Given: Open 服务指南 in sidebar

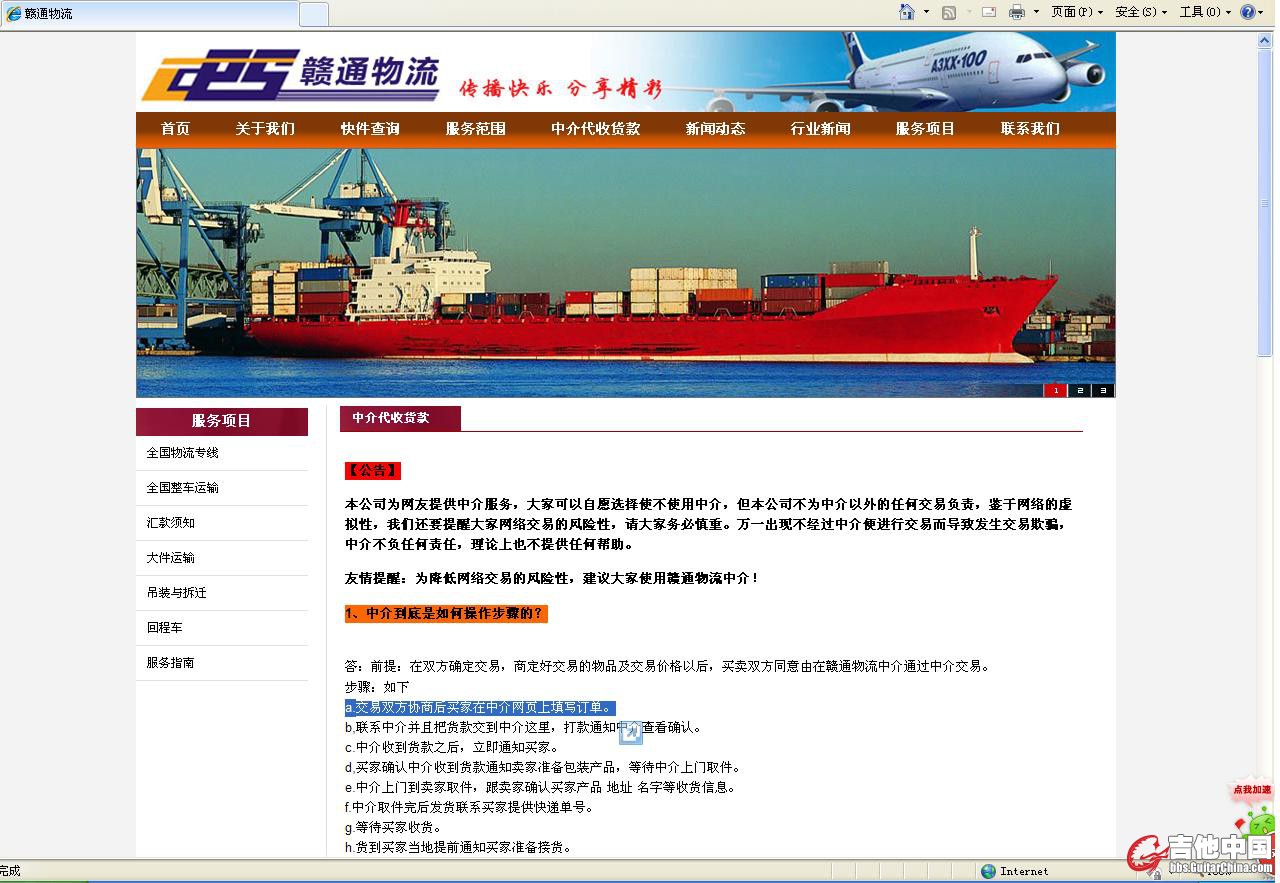Looking at the screenshot, I should click(170, 663).
